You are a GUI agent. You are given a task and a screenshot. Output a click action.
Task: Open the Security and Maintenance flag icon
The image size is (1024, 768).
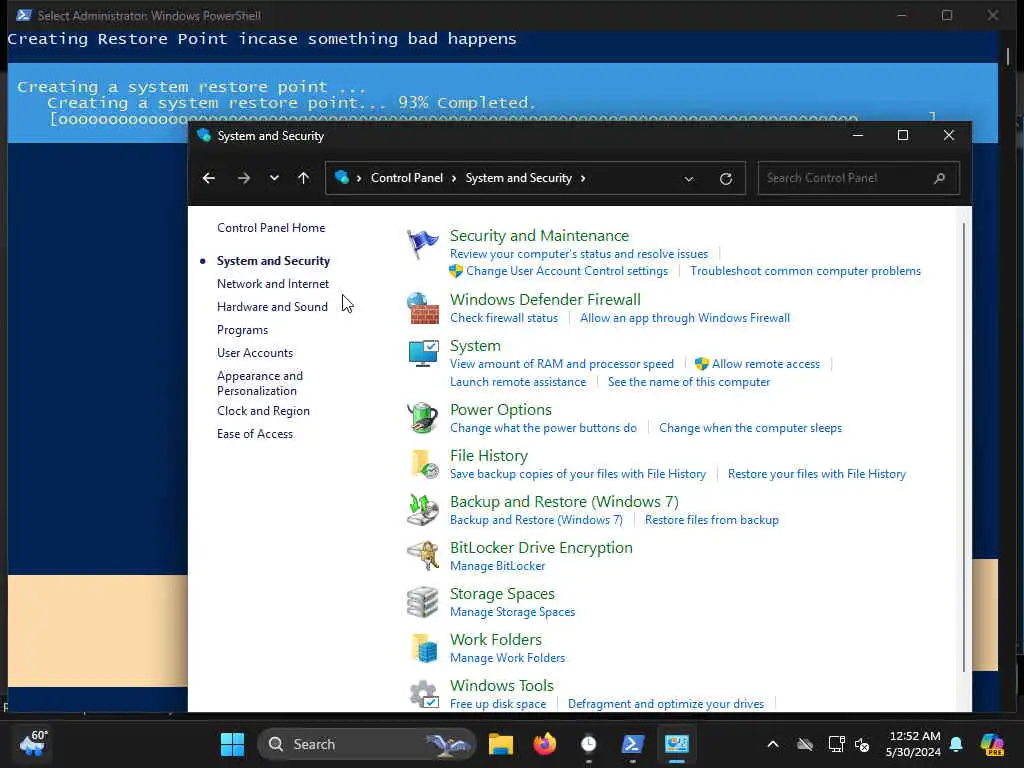423,245
